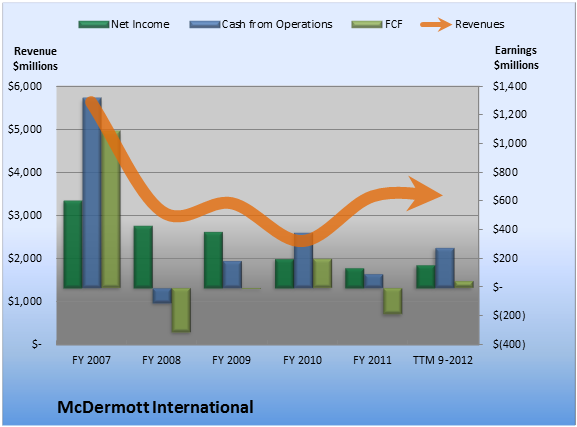
Task: Click the $1,400 right axis label
Action: pos(510,87)
